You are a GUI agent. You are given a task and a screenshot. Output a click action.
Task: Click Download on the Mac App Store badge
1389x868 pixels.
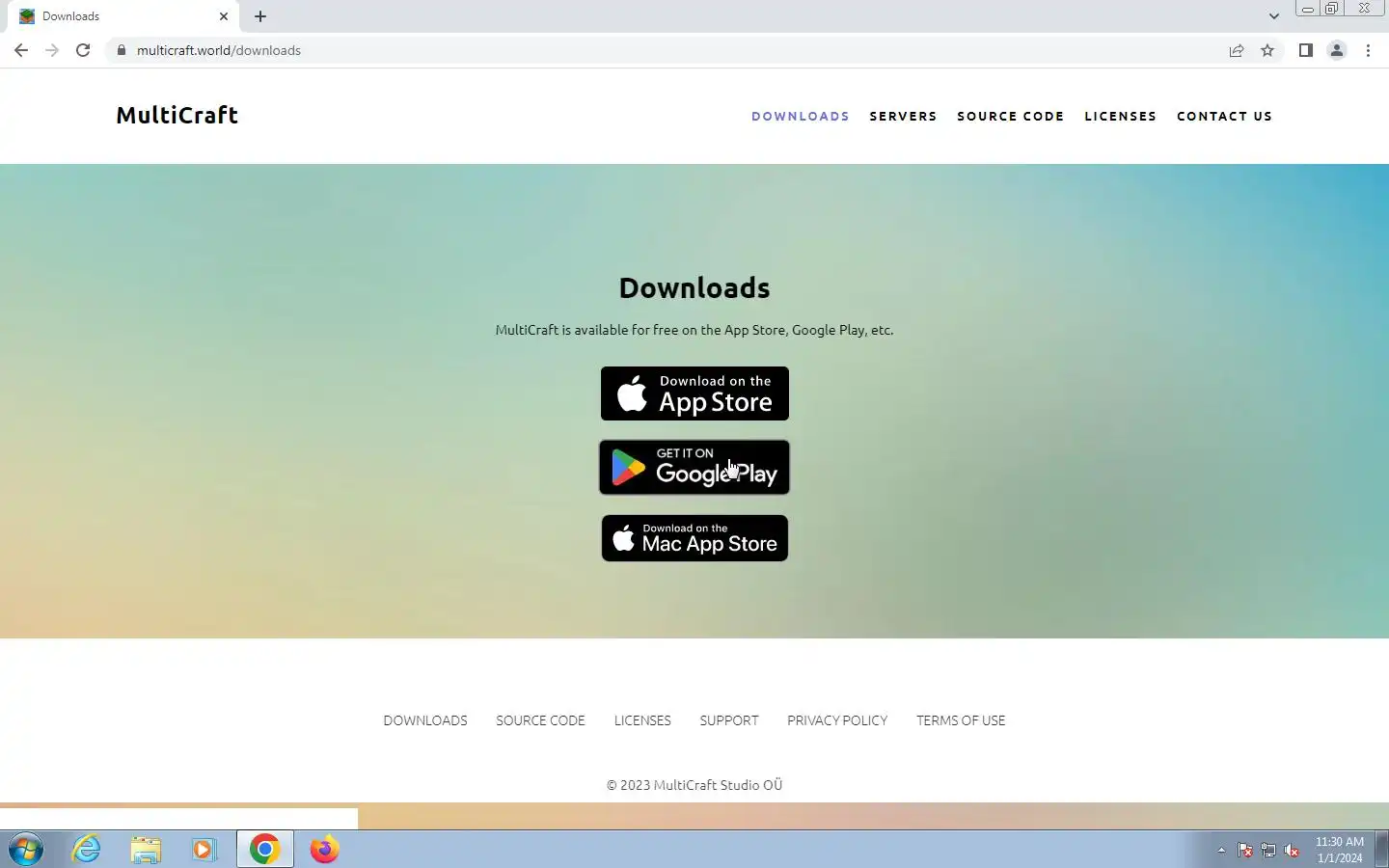[694, 538]
